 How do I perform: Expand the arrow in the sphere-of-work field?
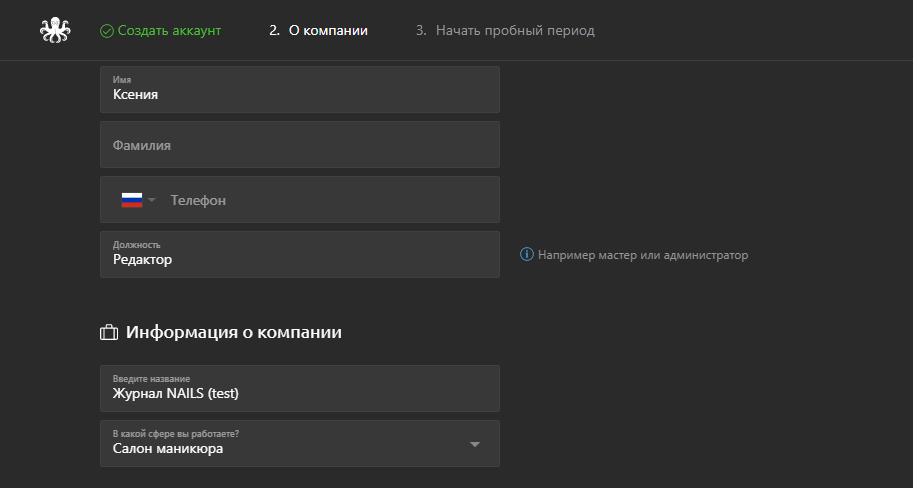pyautogui.click(x=475, y=444)
